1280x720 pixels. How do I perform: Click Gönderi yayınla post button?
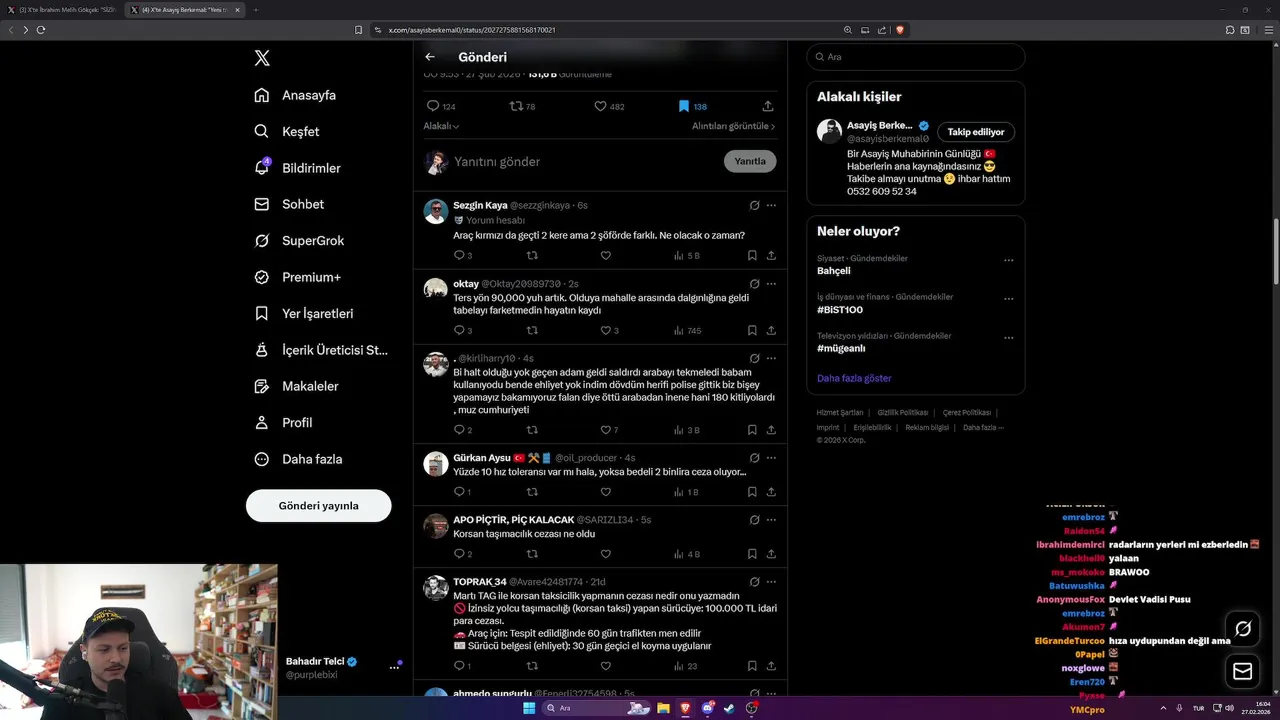click(x=318, y=505)
